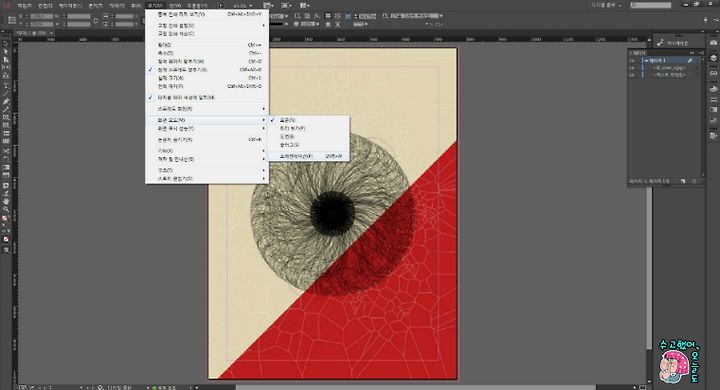Select the Free Transform tool

6,159
